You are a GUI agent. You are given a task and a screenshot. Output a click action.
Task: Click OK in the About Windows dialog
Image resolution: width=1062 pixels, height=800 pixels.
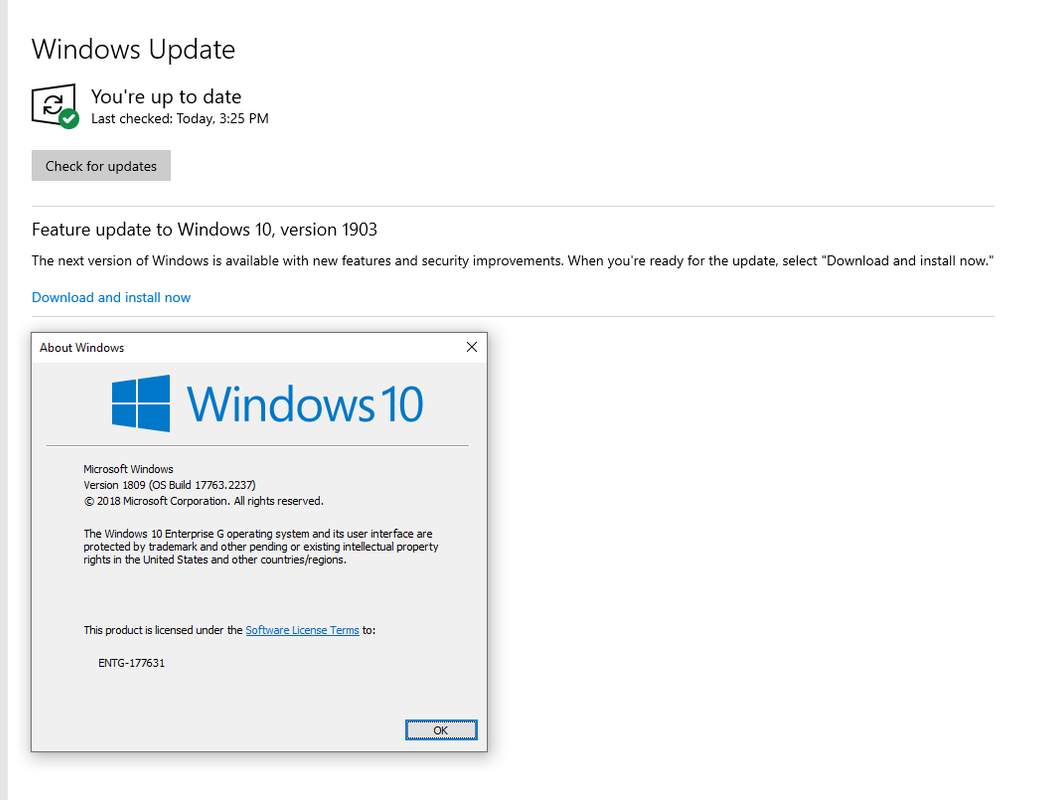(x=441, y=730)
